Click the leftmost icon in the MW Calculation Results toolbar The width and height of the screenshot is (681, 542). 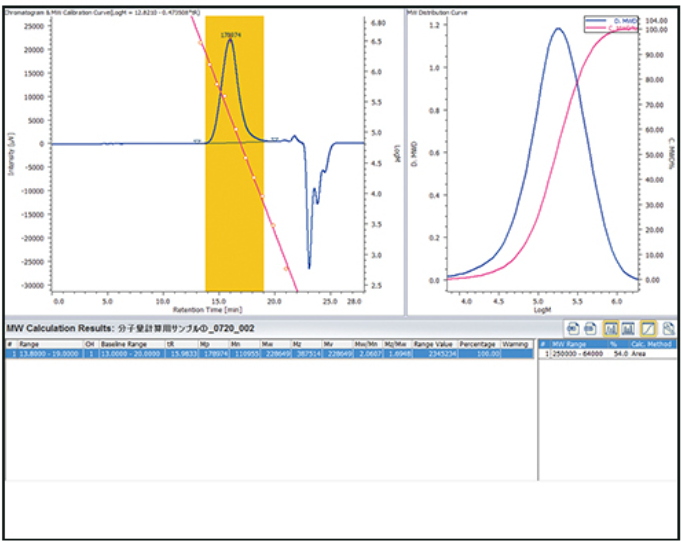pos(571,328)
